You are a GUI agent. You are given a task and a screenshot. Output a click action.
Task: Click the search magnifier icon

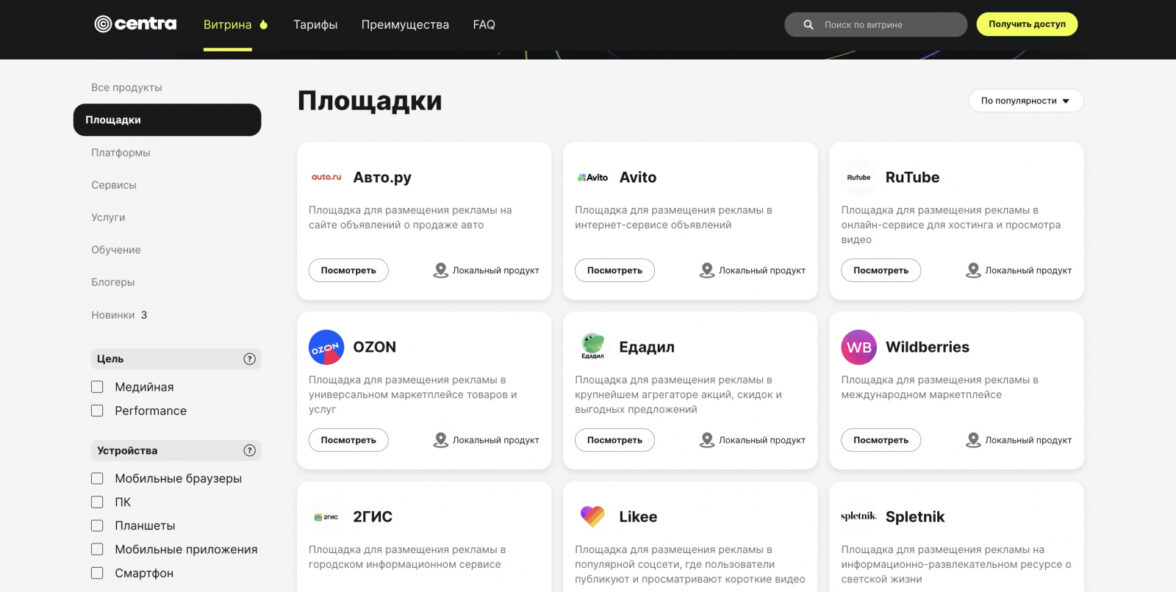pos(808,25)
